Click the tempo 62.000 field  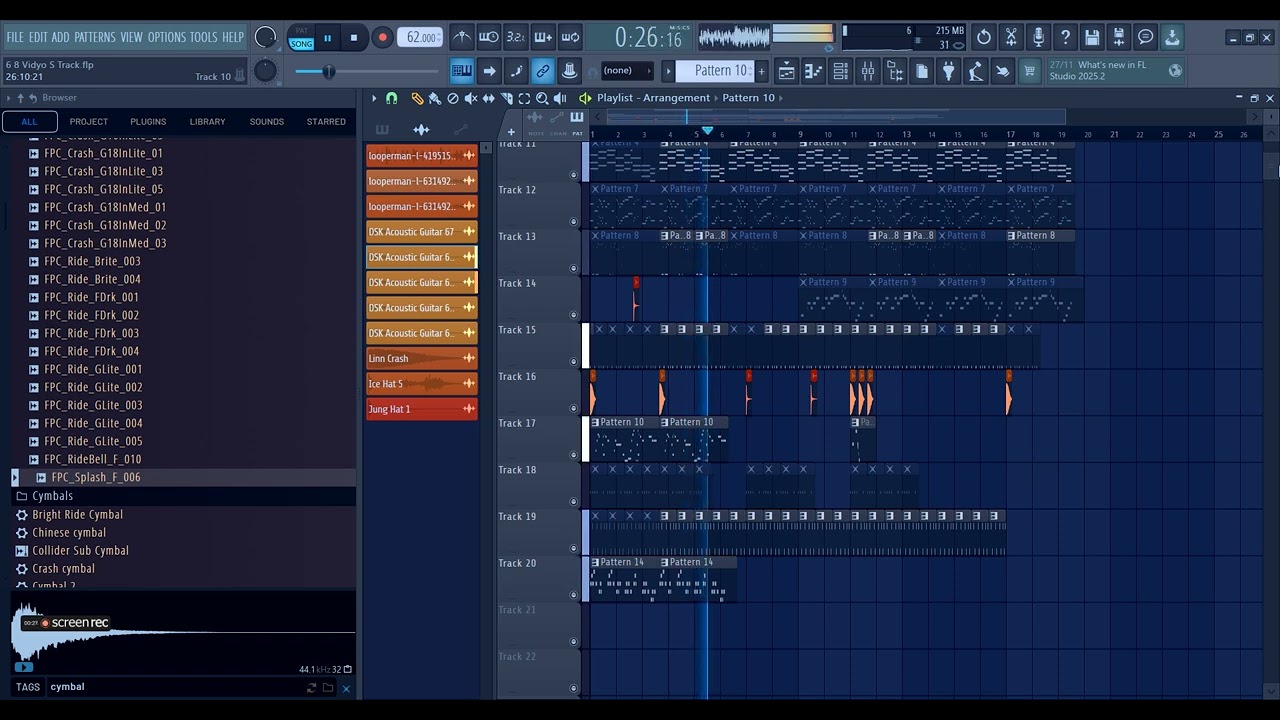coord(420,38)
